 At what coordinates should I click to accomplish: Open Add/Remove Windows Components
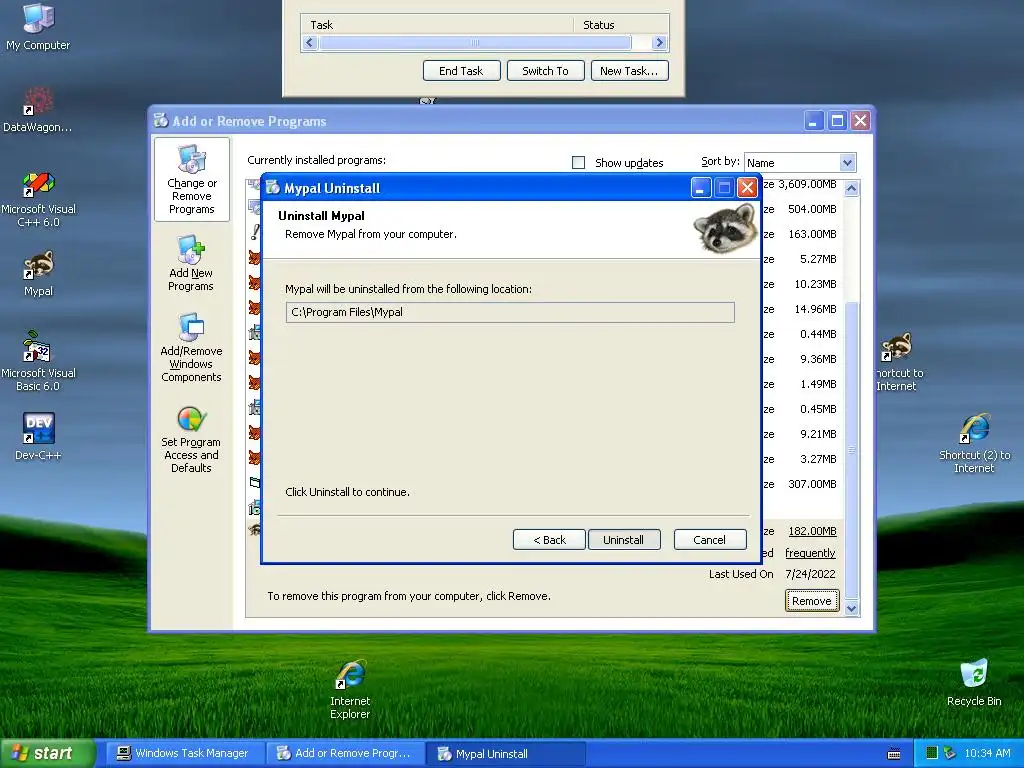(x=191, y=347)
